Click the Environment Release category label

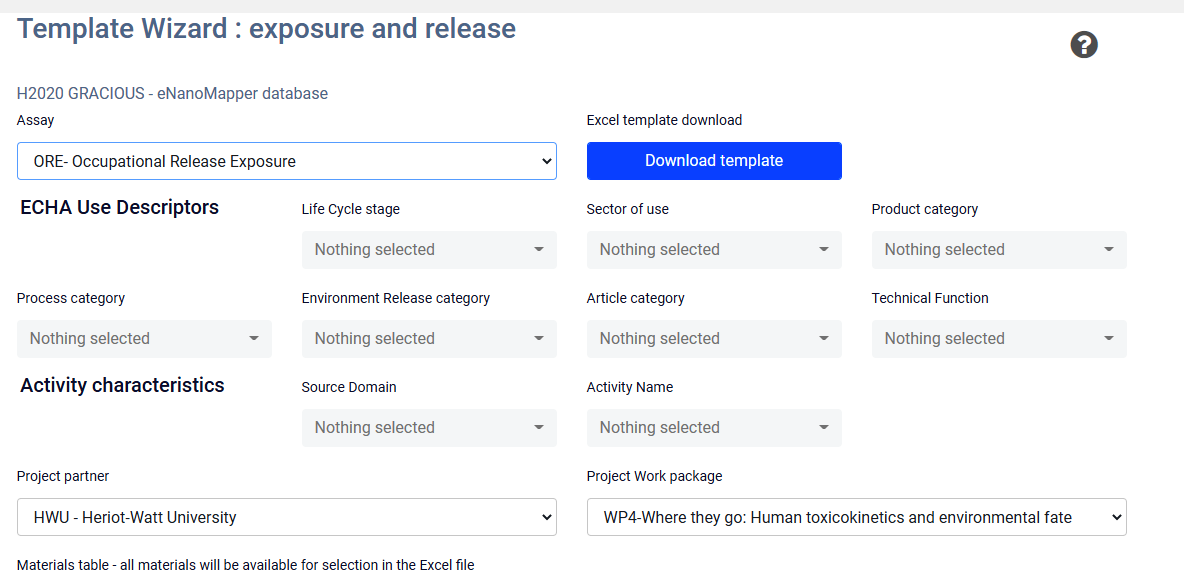pyautogui.click(x=396, y=298)
